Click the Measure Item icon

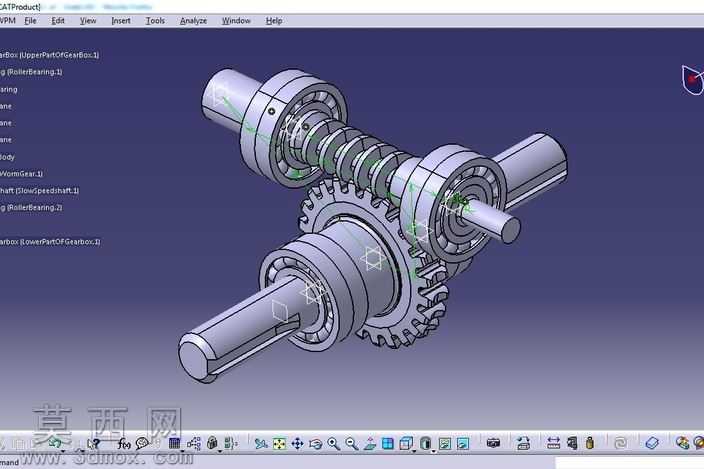(572, 443)
